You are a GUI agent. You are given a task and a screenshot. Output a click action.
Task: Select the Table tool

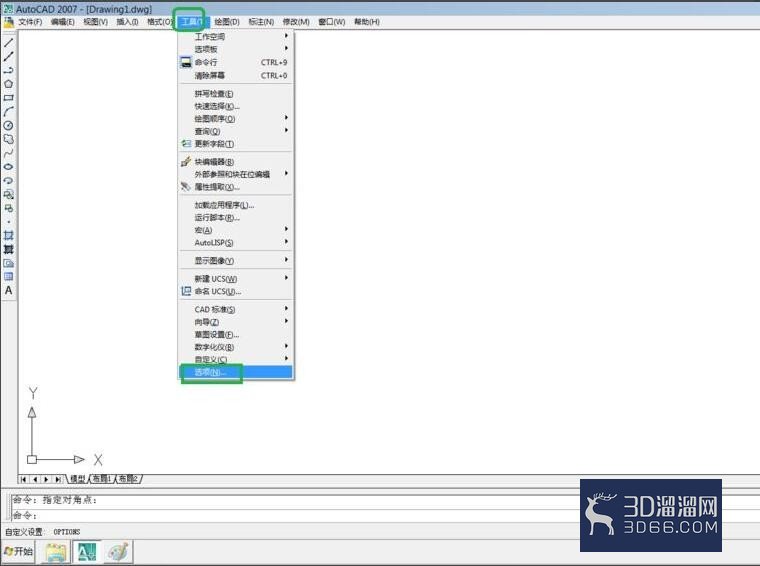pos(8,277)
